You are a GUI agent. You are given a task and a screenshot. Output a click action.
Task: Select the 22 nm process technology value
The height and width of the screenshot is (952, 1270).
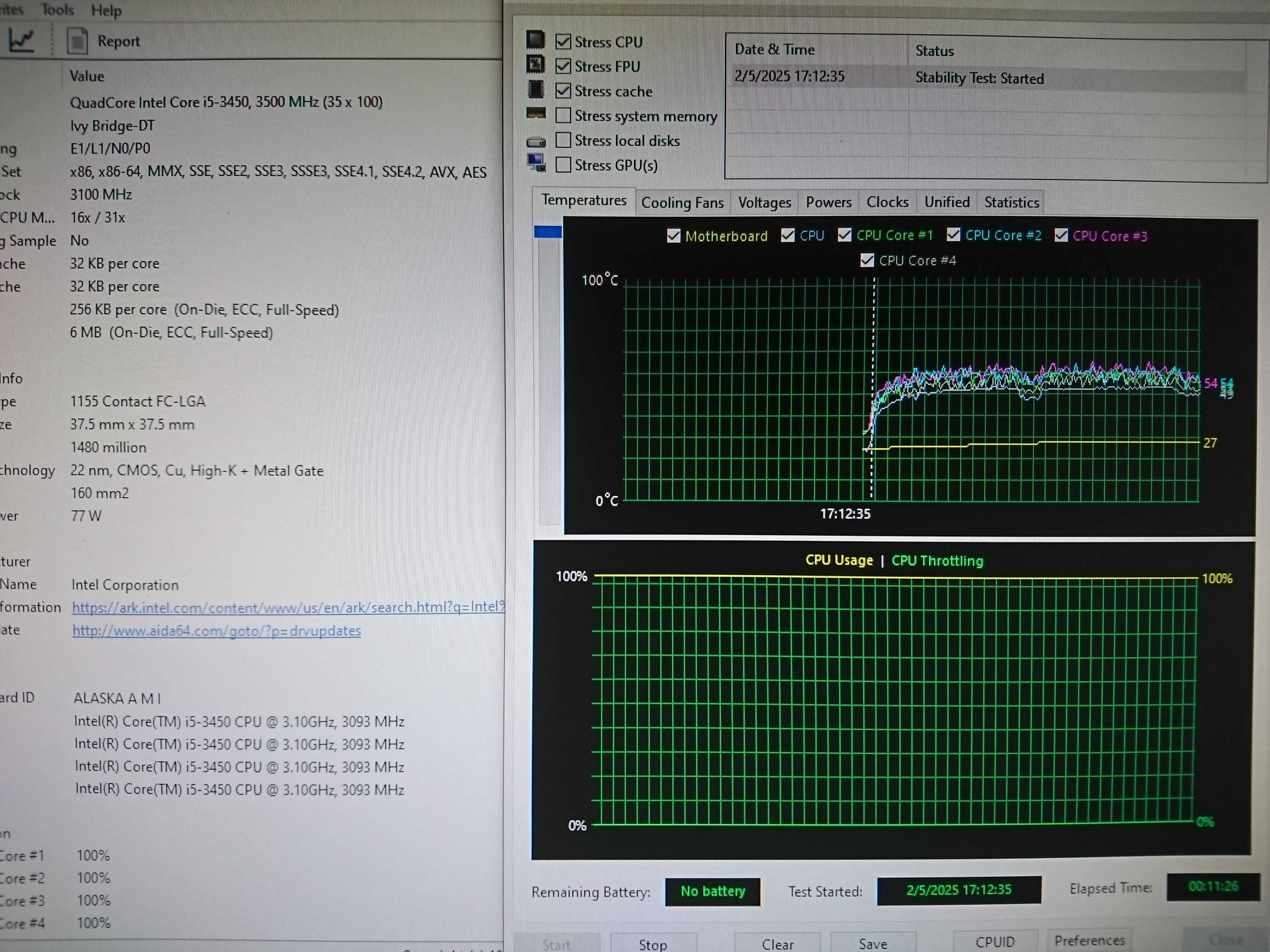tap(197, 471)
